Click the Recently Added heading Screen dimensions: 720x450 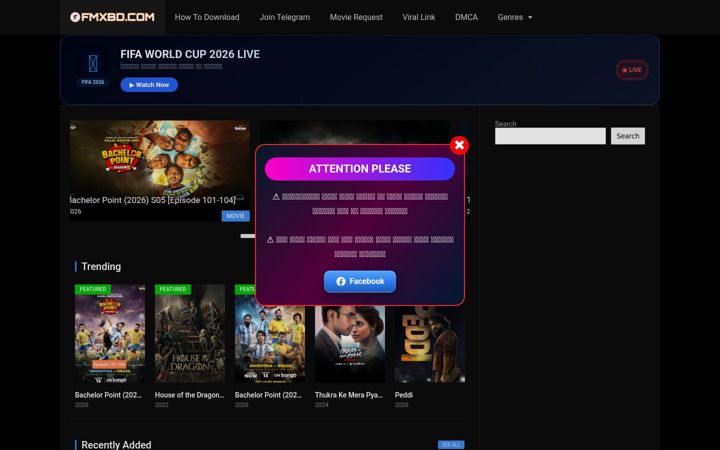click(116, 444)
